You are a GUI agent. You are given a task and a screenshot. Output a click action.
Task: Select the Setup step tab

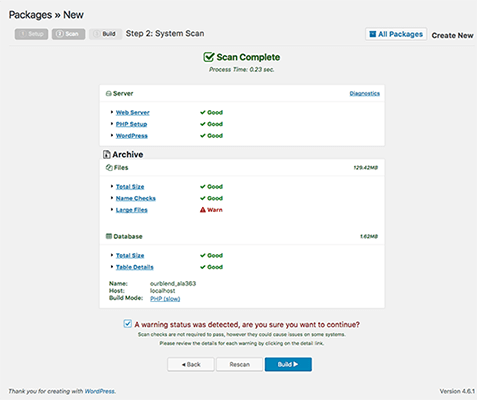tap(31, 34)
